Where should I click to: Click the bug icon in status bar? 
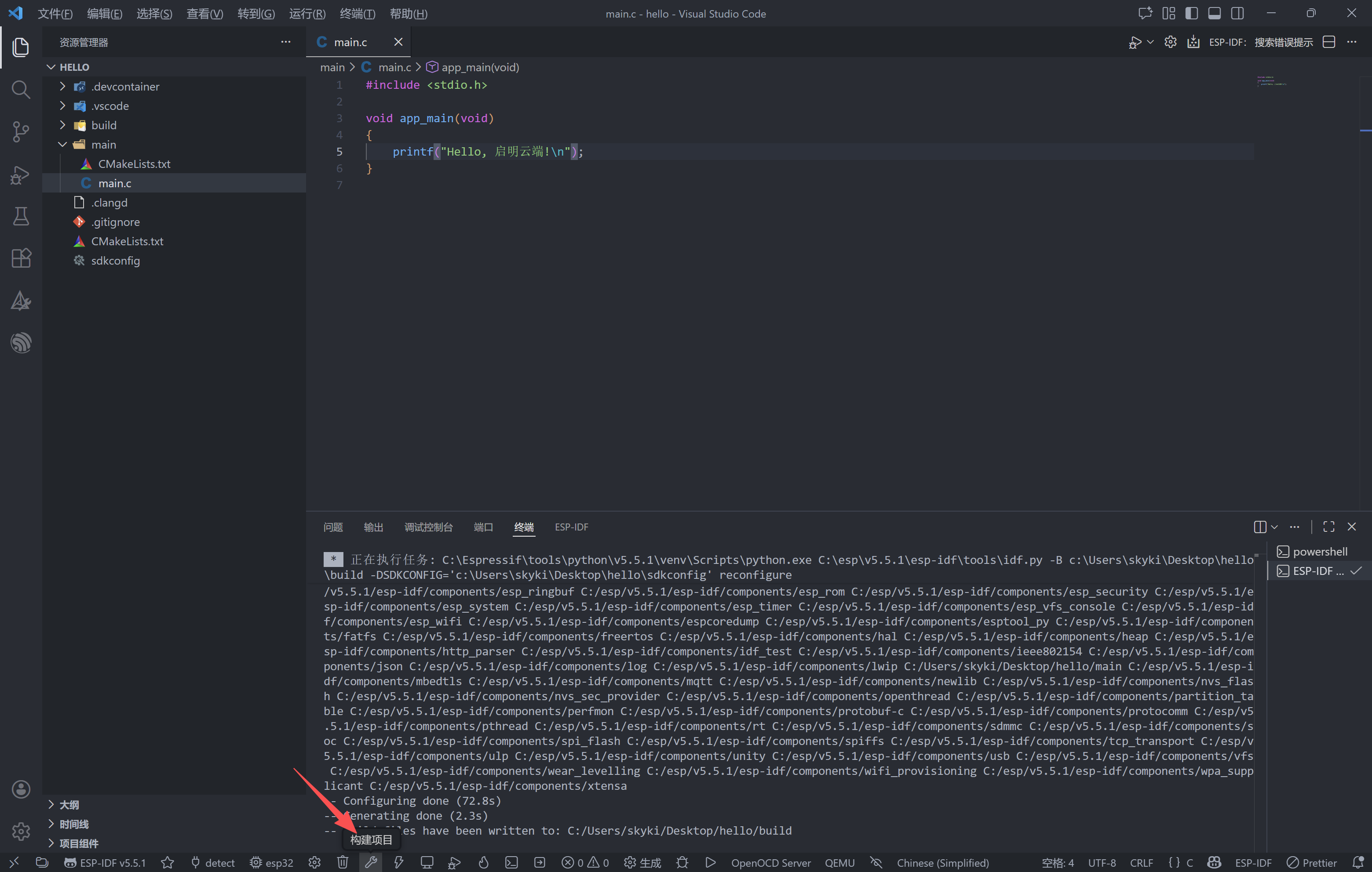(682, 862)
